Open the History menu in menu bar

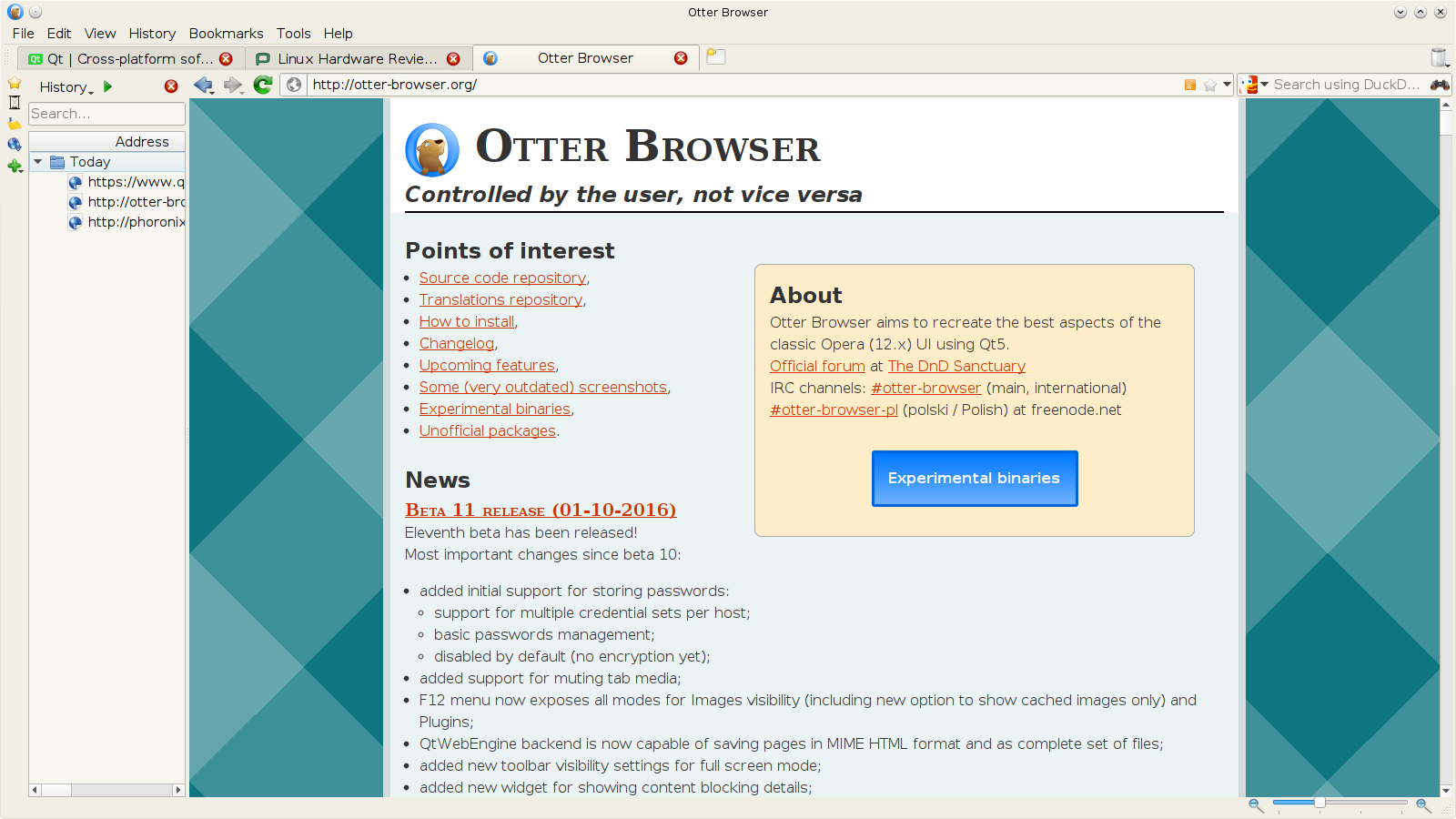click(152, 34)
